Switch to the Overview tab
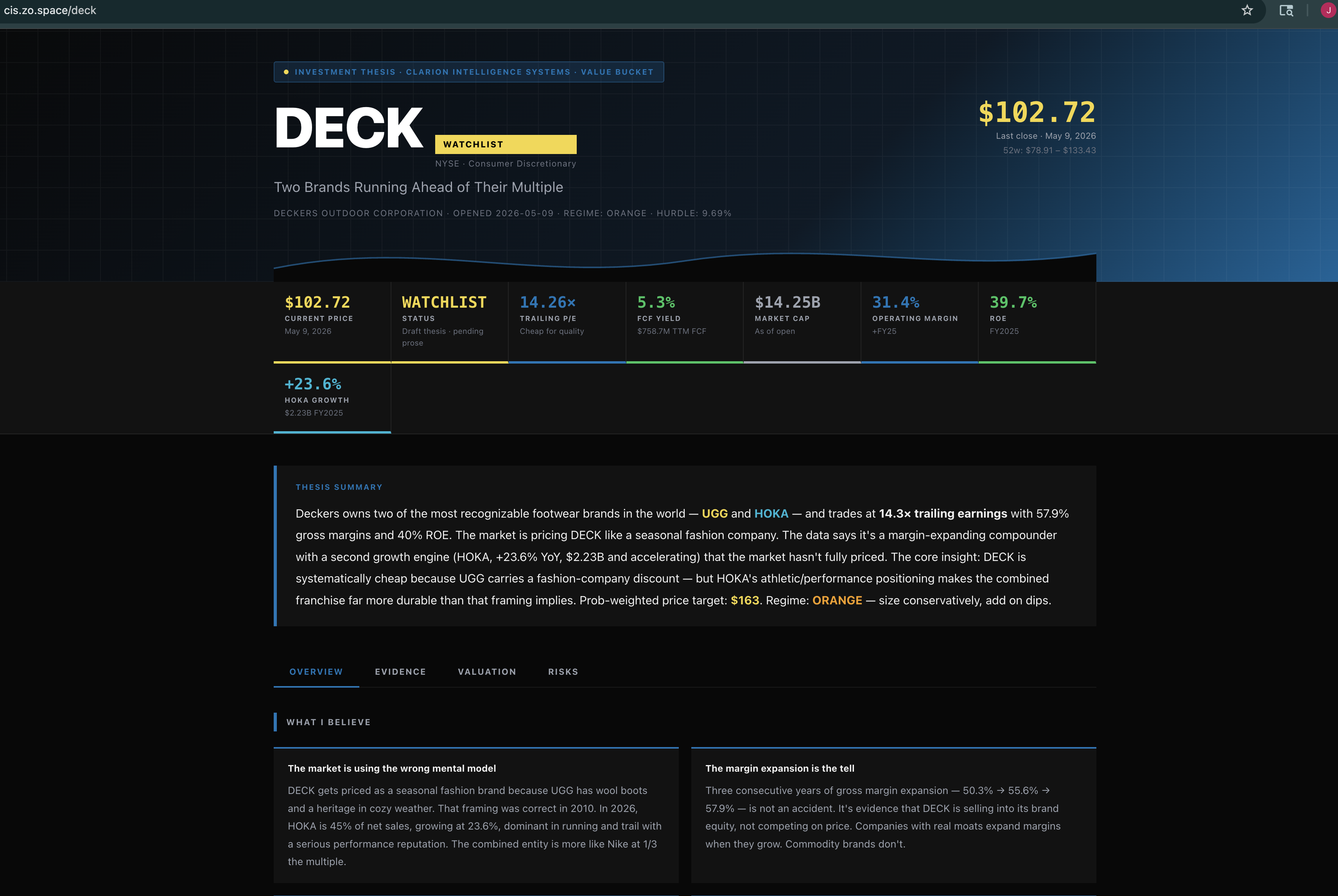Viewport: 1338px width, 896px height. tap(316, 672)
